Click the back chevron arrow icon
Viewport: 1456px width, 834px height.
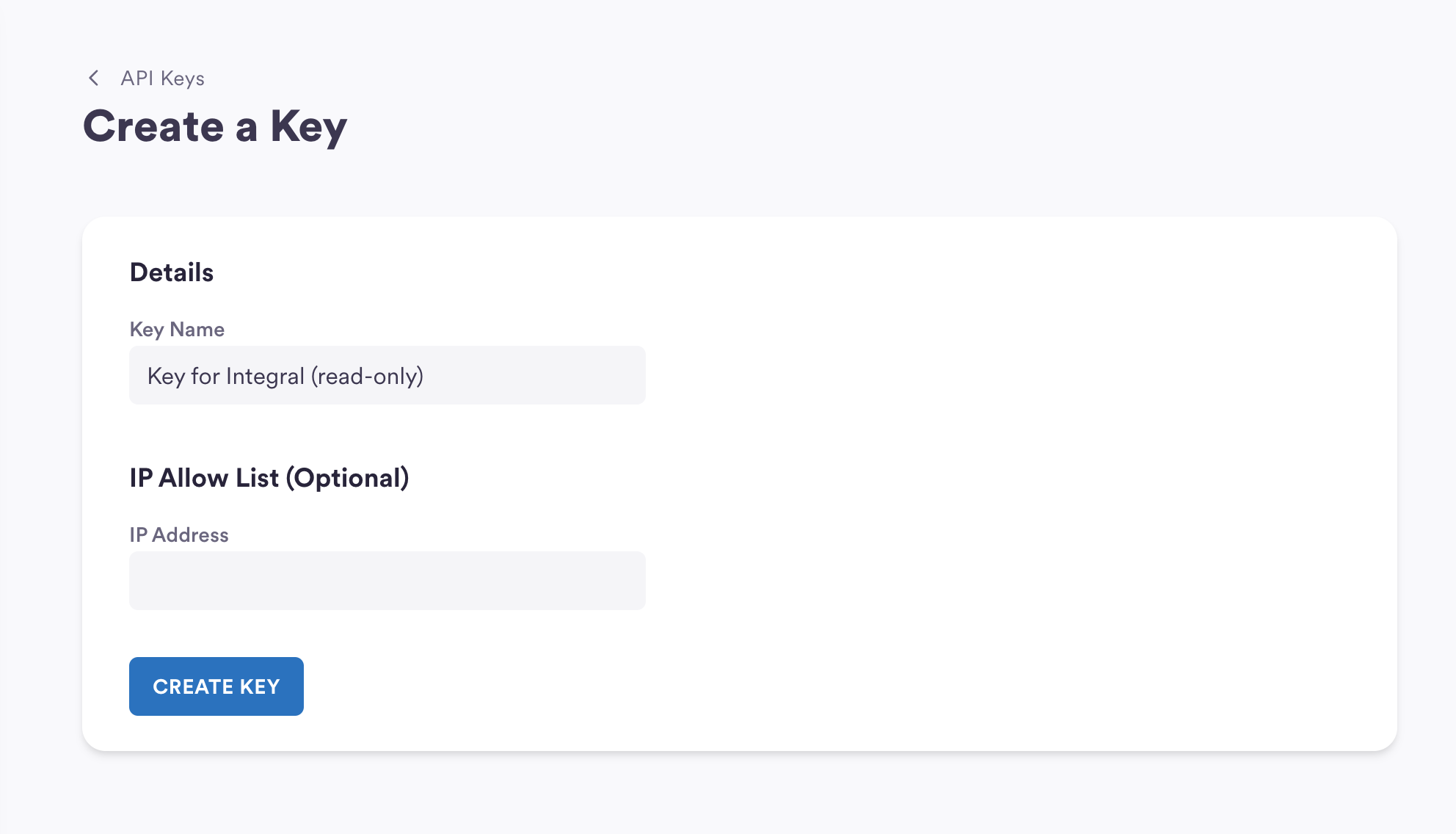(93, 78)
